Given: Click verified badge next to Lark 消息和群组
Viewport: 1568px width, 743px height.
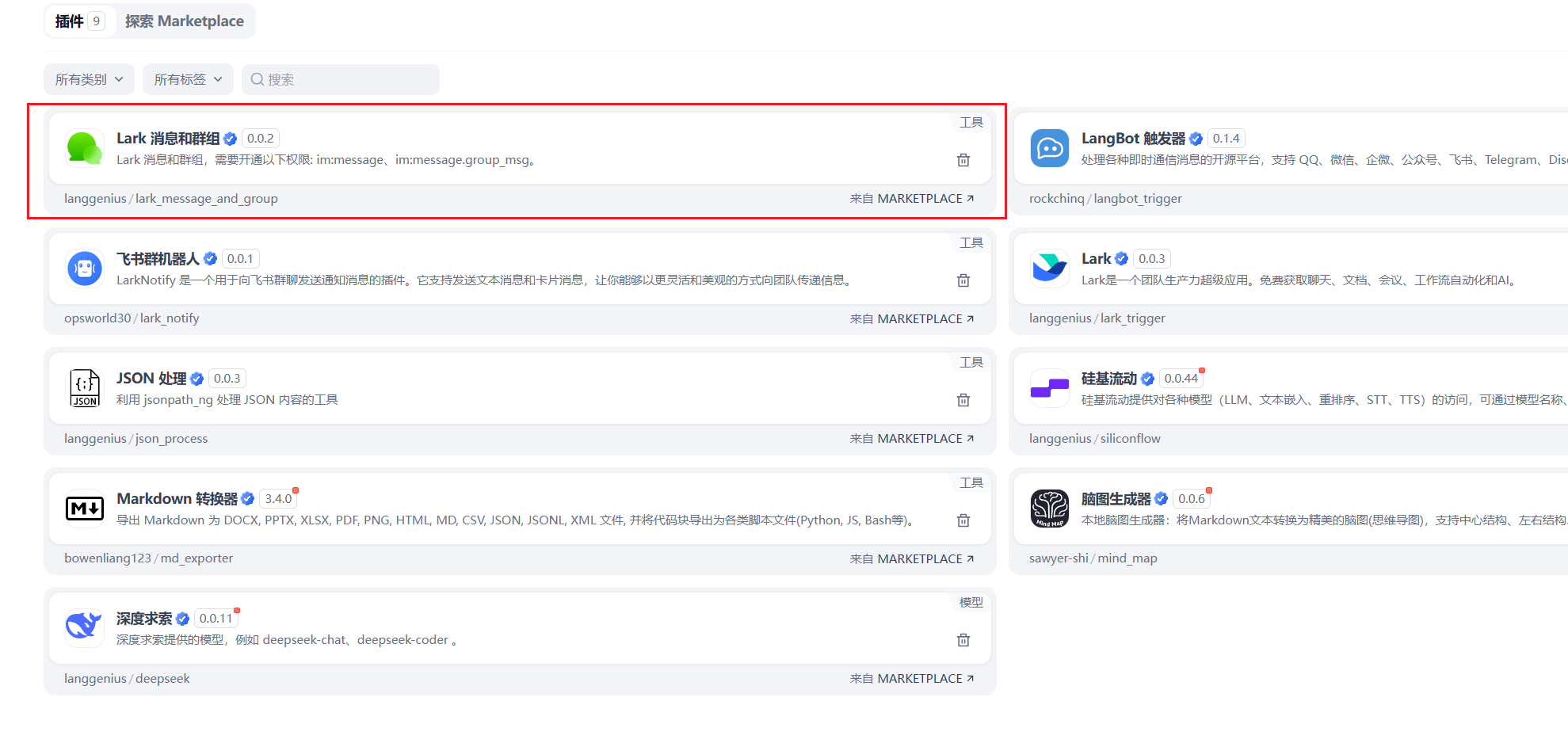Looking at the screenshot, I should 231,139.
